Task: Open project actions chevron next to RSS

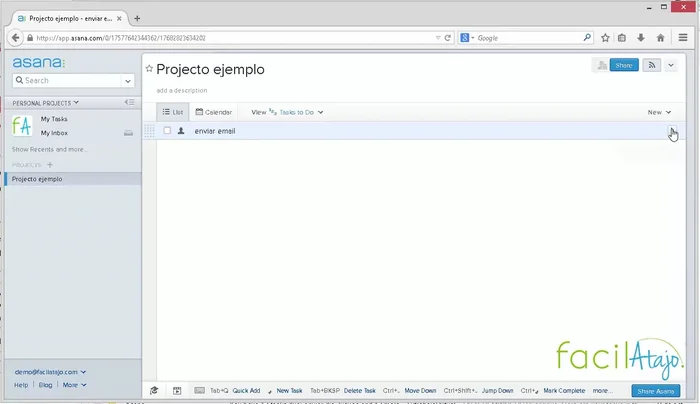Action: [671, 65]
